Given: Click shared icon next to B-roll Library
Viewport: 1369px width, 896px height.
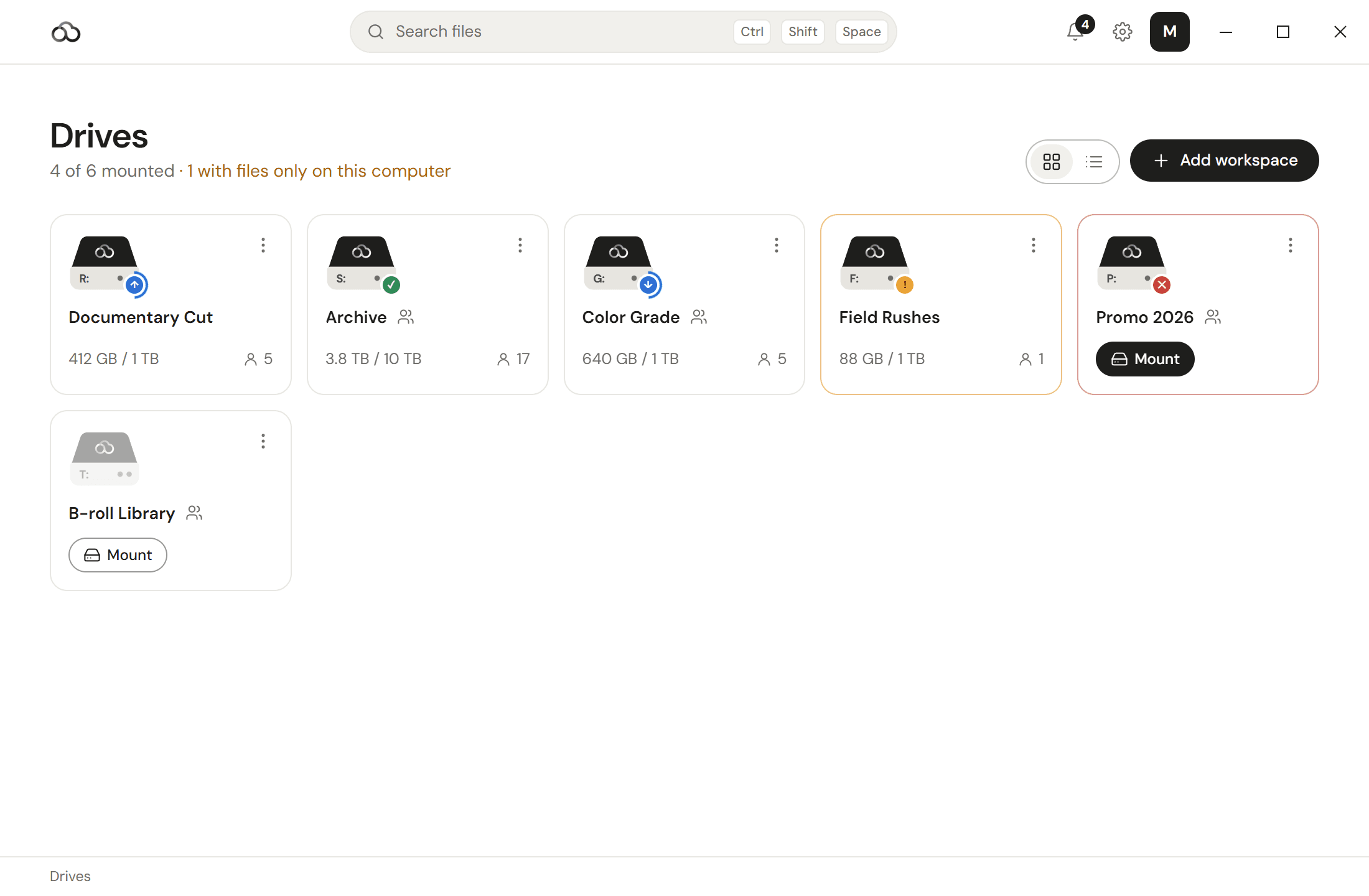Looking at the screenshot, I should pos(194,513).
